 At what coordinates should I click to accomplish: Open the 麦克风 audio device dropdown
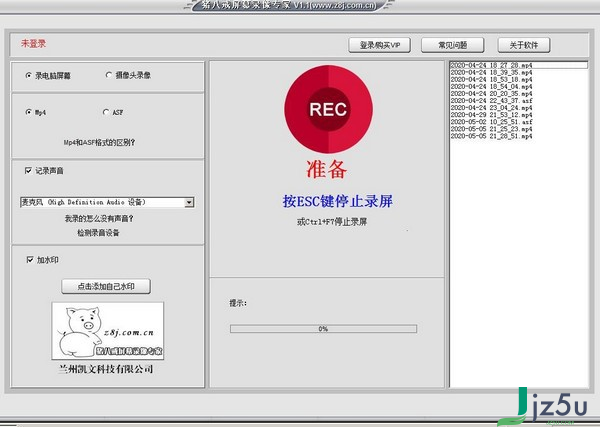pos(189,202)
